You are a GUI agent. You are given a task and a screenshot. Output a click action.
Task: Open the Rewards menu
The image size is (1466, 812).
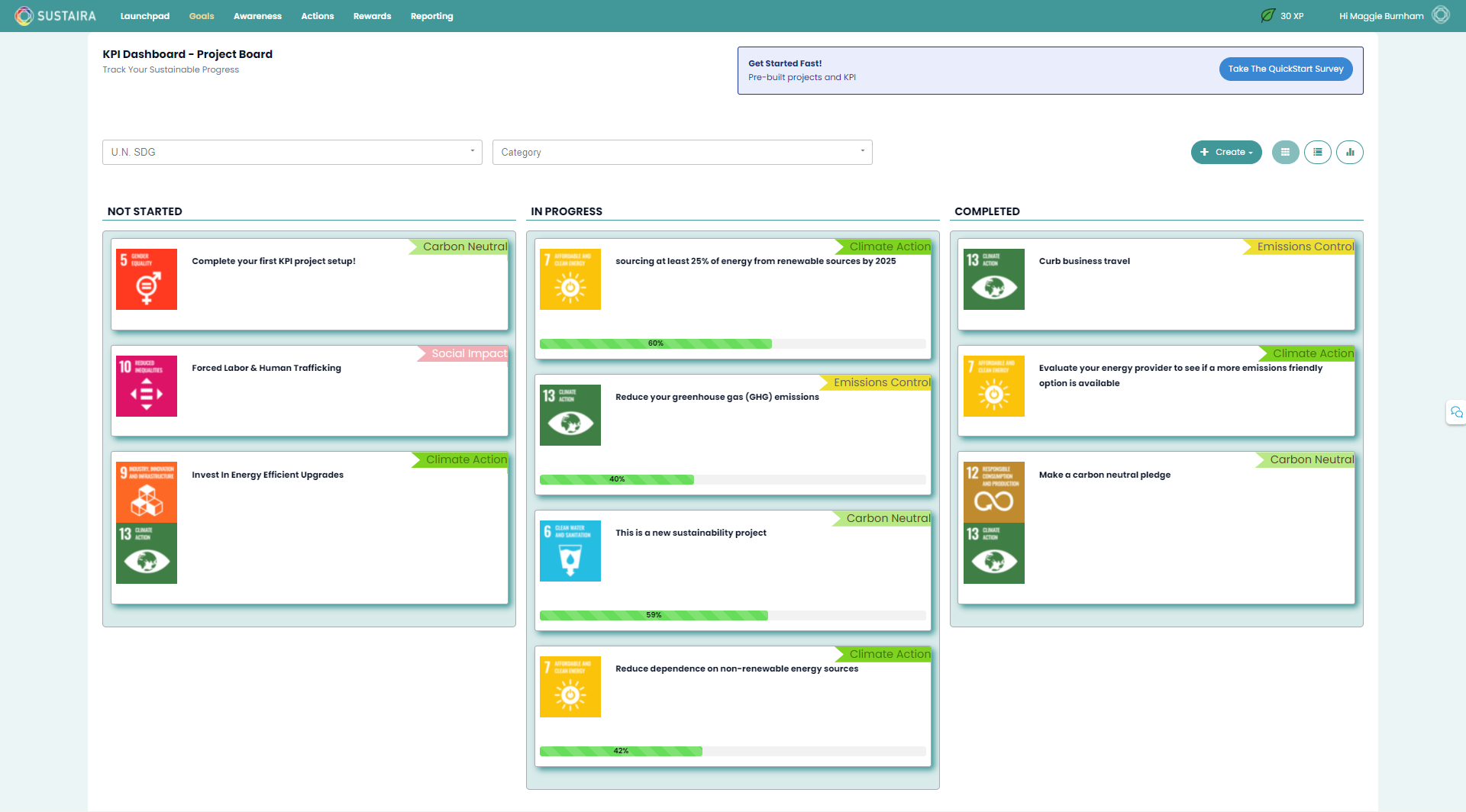click(372, 16)
